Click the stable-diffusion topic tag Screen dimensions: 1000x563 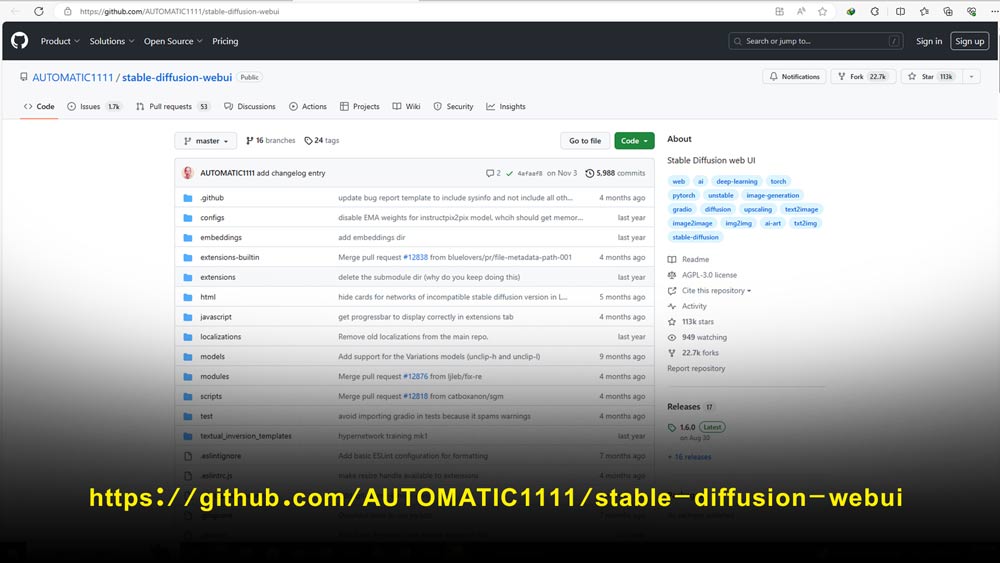click(695, 237)
